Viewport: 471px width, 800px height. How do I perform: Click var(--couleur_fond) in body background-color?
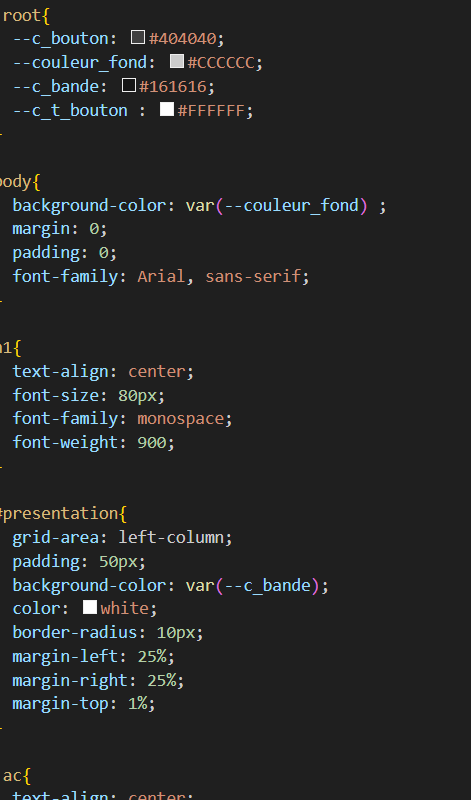(276, 206)
